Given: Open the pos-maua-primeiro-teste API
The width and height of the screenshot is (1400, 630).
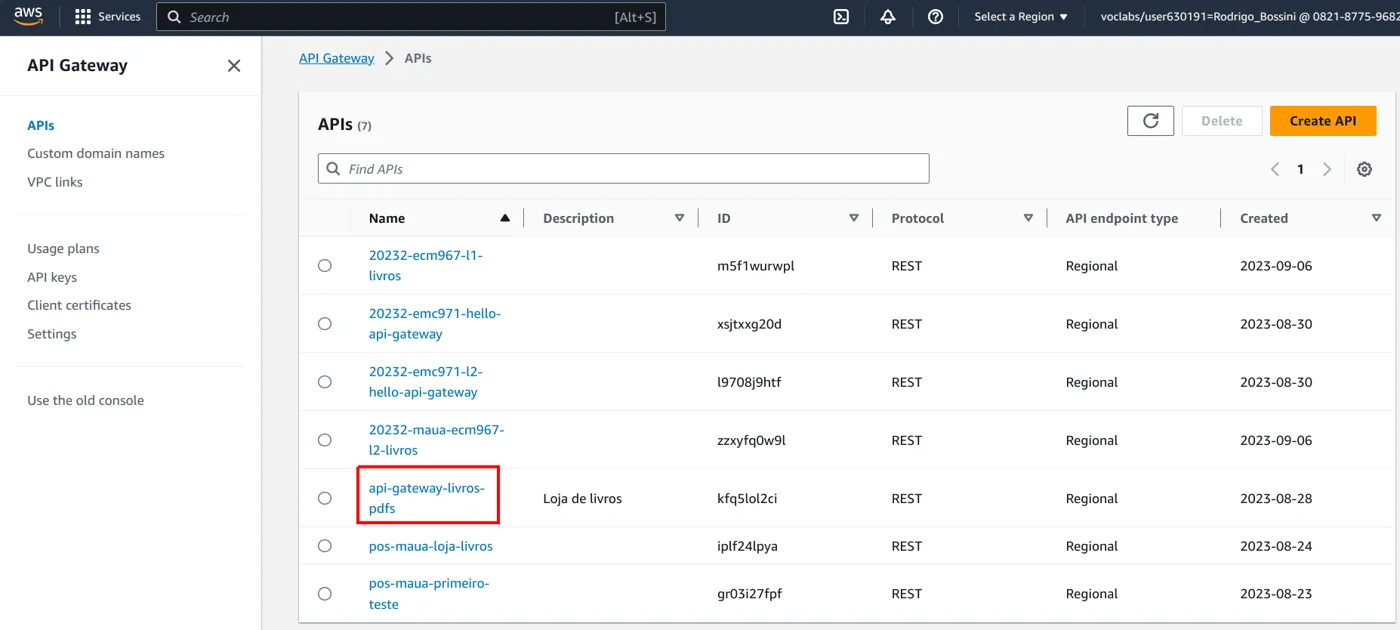Looking at the screenshot, I should pos(429,594).
